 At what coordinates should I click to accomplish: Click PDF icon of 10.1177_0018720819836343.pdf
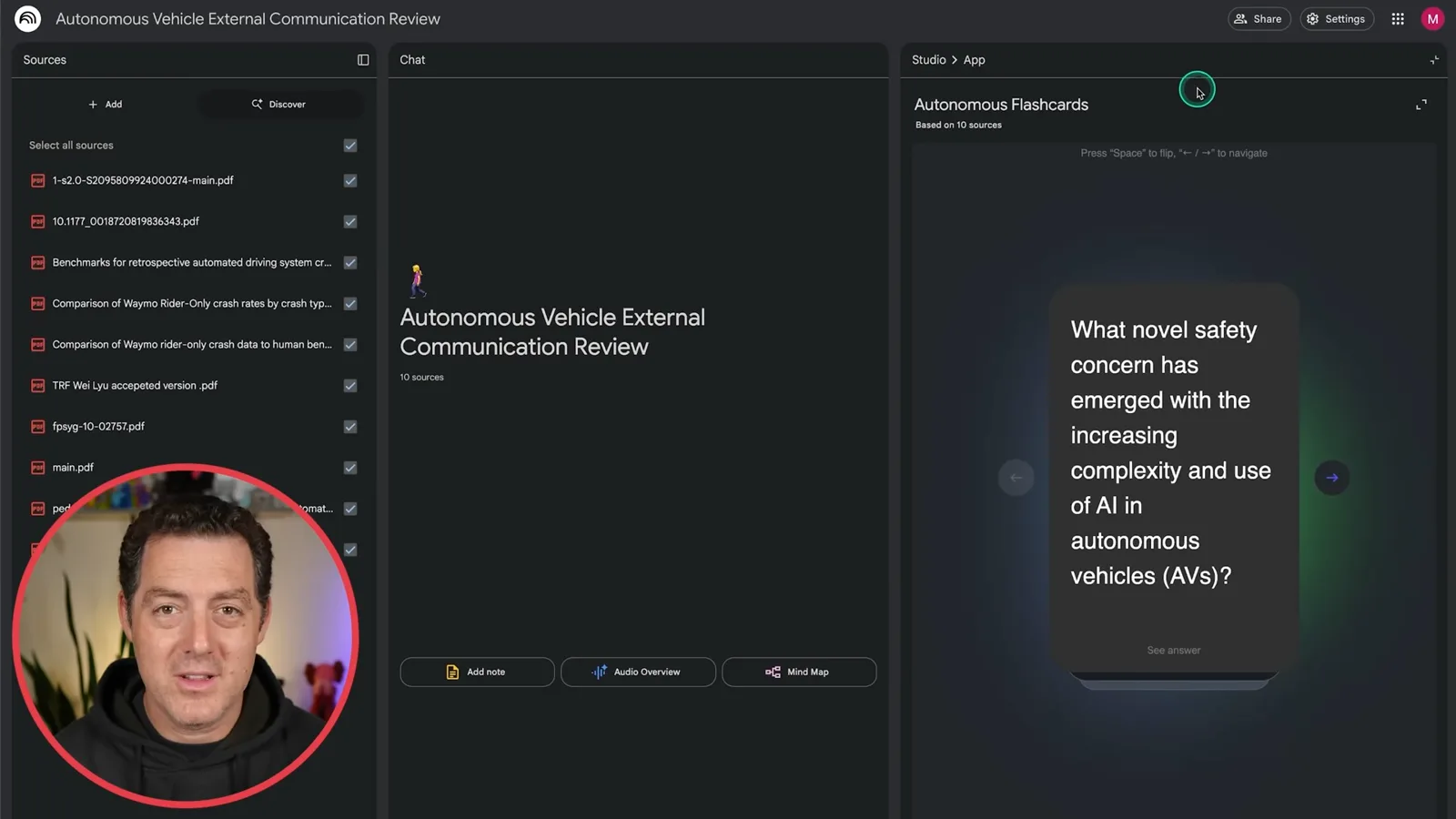tap(38, 222)
